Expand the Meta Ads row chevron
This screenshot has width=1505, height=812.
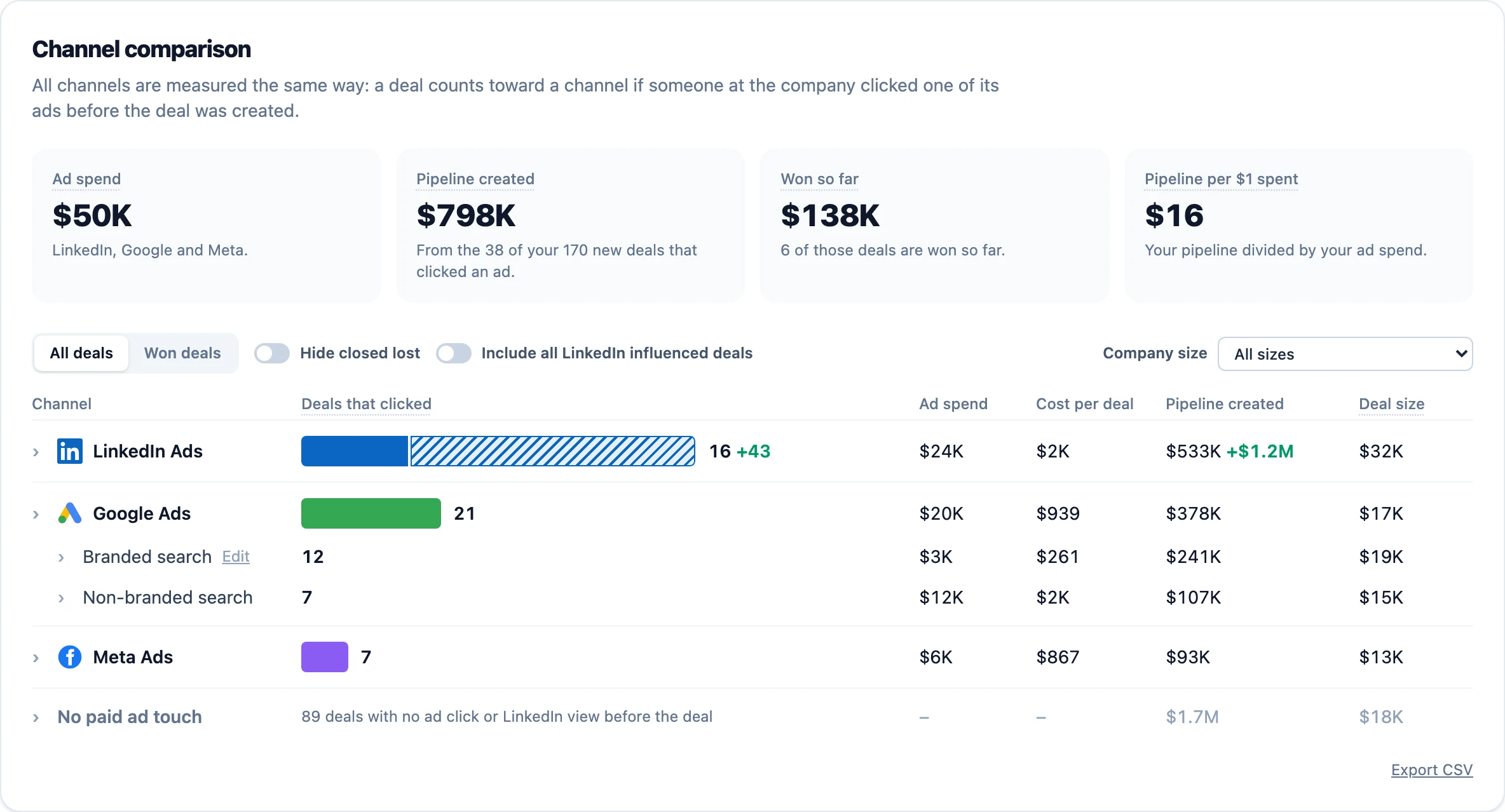[x=36, y=658]
